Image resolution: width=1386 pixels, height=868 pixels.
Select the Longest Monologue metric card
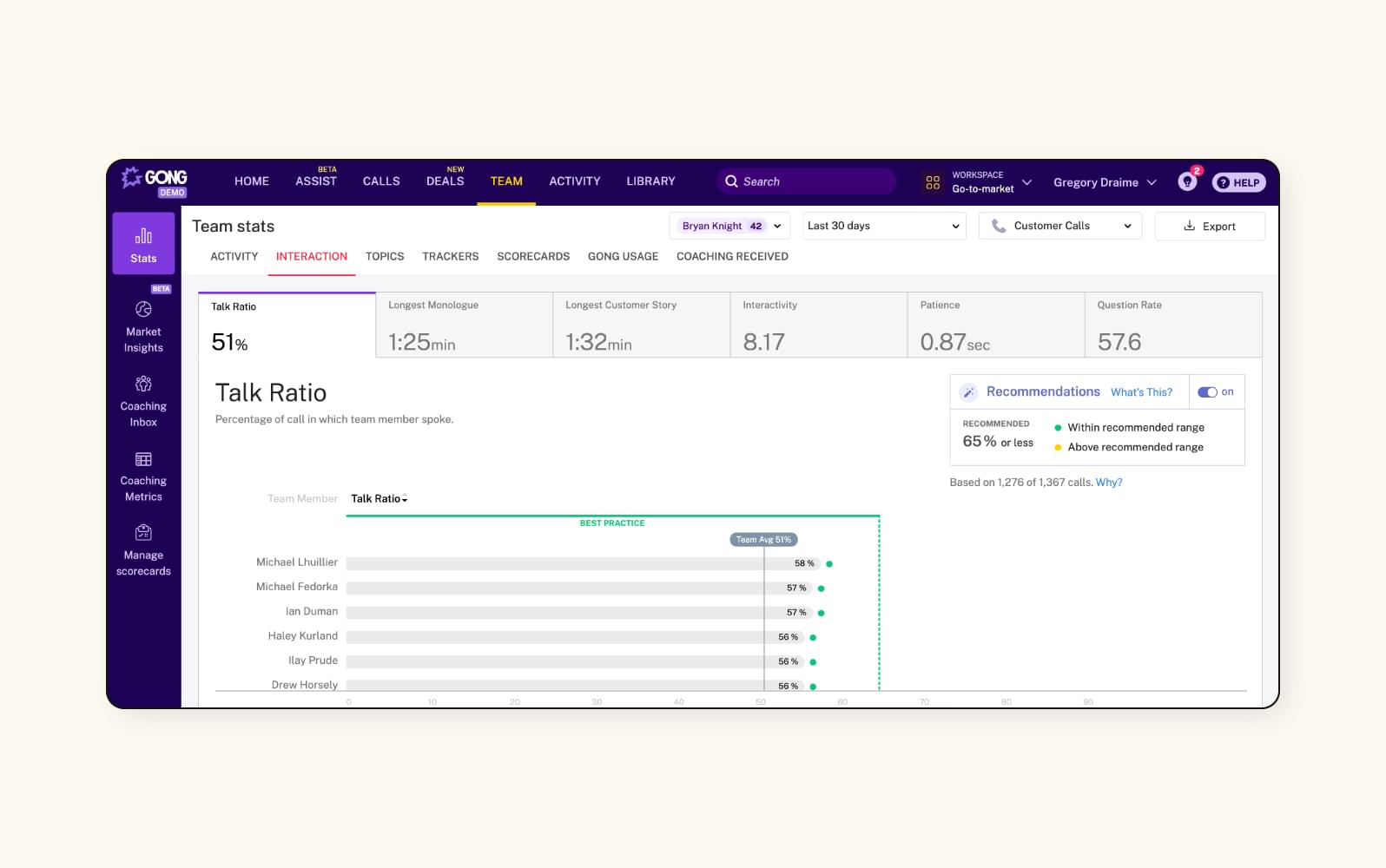click(464, 325)
